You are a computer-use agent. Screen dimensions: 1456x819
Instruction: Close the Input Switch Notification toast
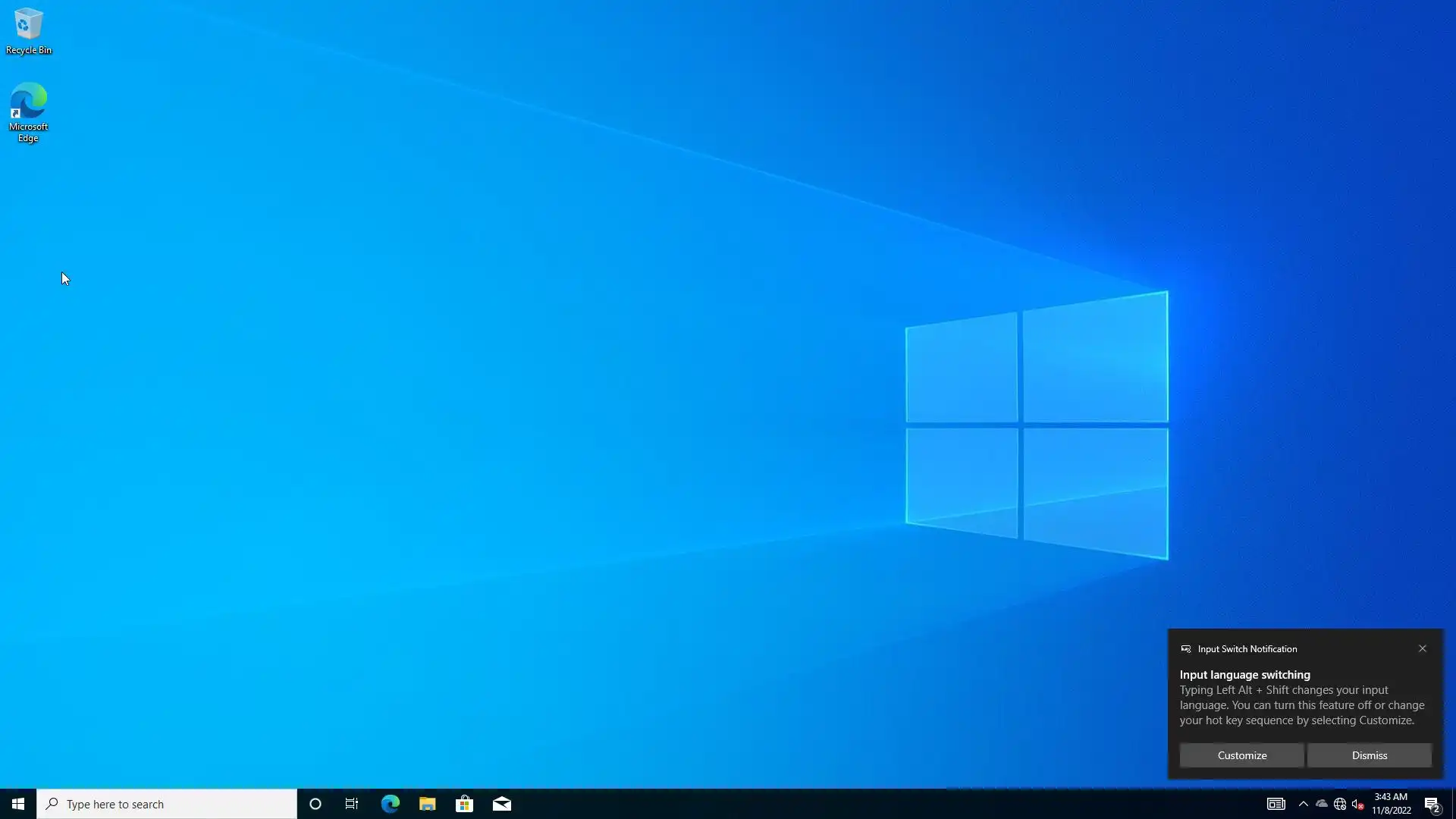click(1422, 648)
